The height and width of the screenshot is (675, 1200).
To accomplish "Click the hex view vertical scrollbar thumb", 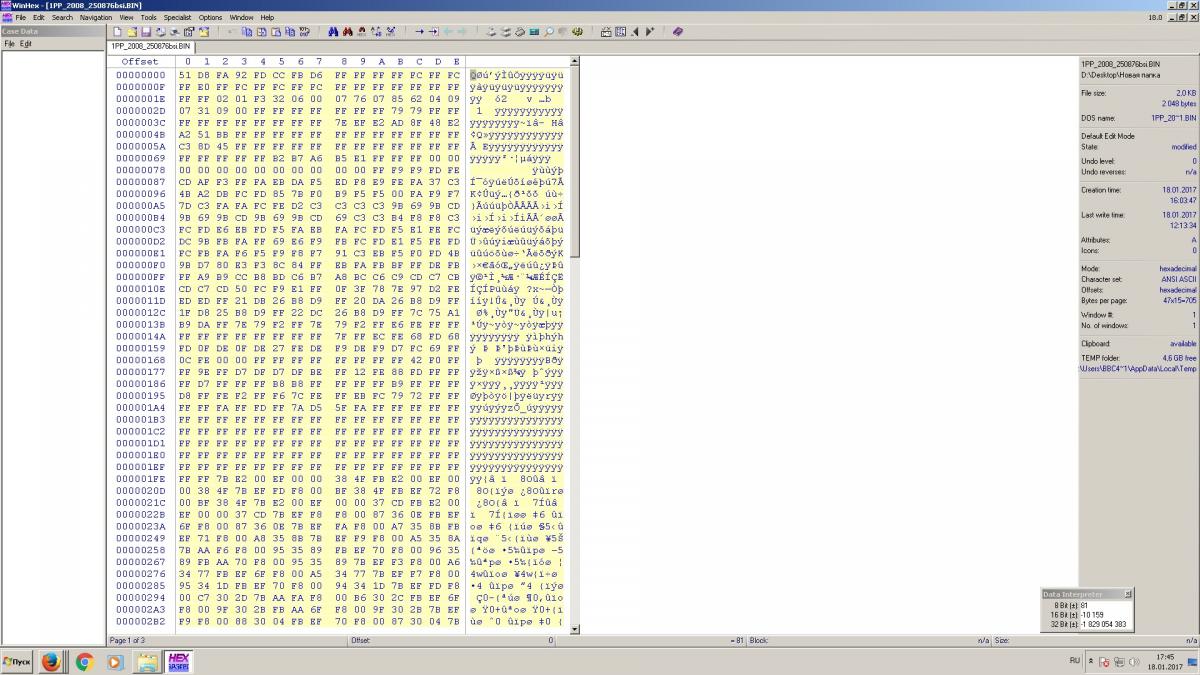I will click(x=575, y=162).
